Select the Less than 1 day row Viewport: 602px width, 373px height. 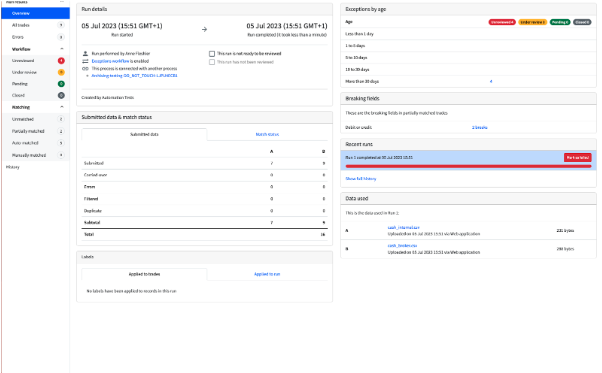(468, 34)
